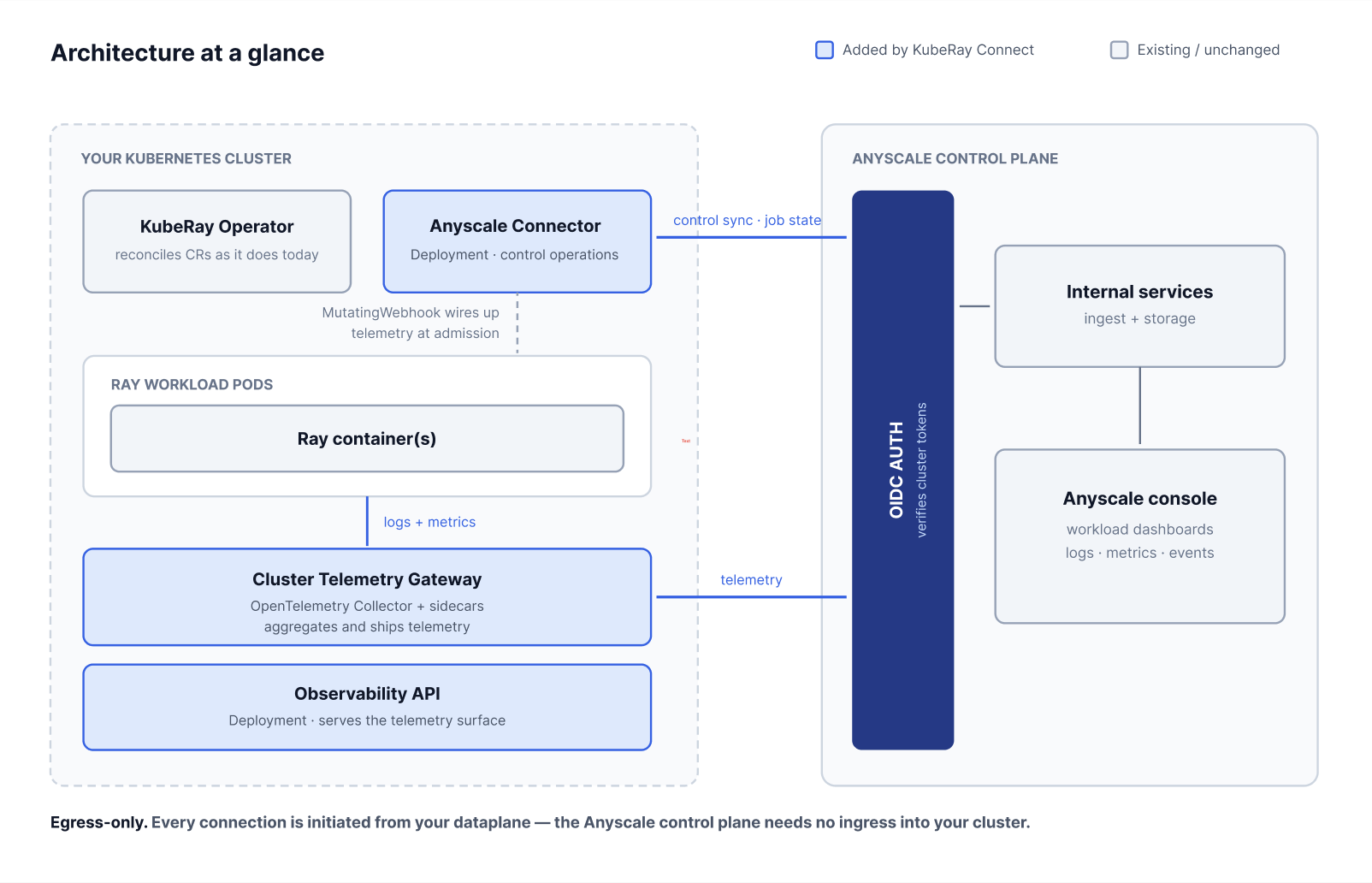The width and height of the screenshot is (1372, 883).
Task: Select the Cluster Telemetry Gateway box
Action: pyautogui.click(x=367, y=597)
